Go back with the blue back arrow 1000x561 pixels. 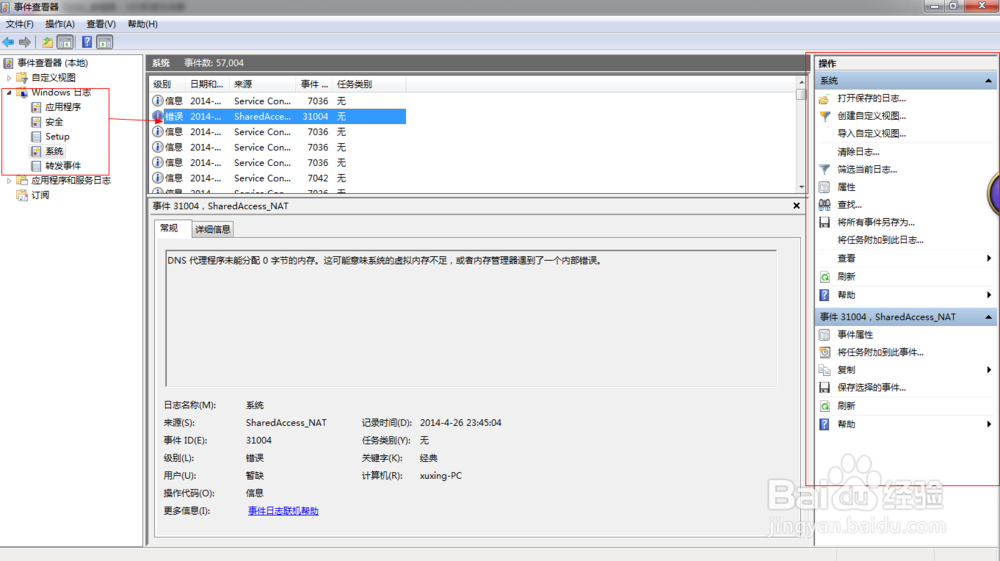[x=8, y=42]
